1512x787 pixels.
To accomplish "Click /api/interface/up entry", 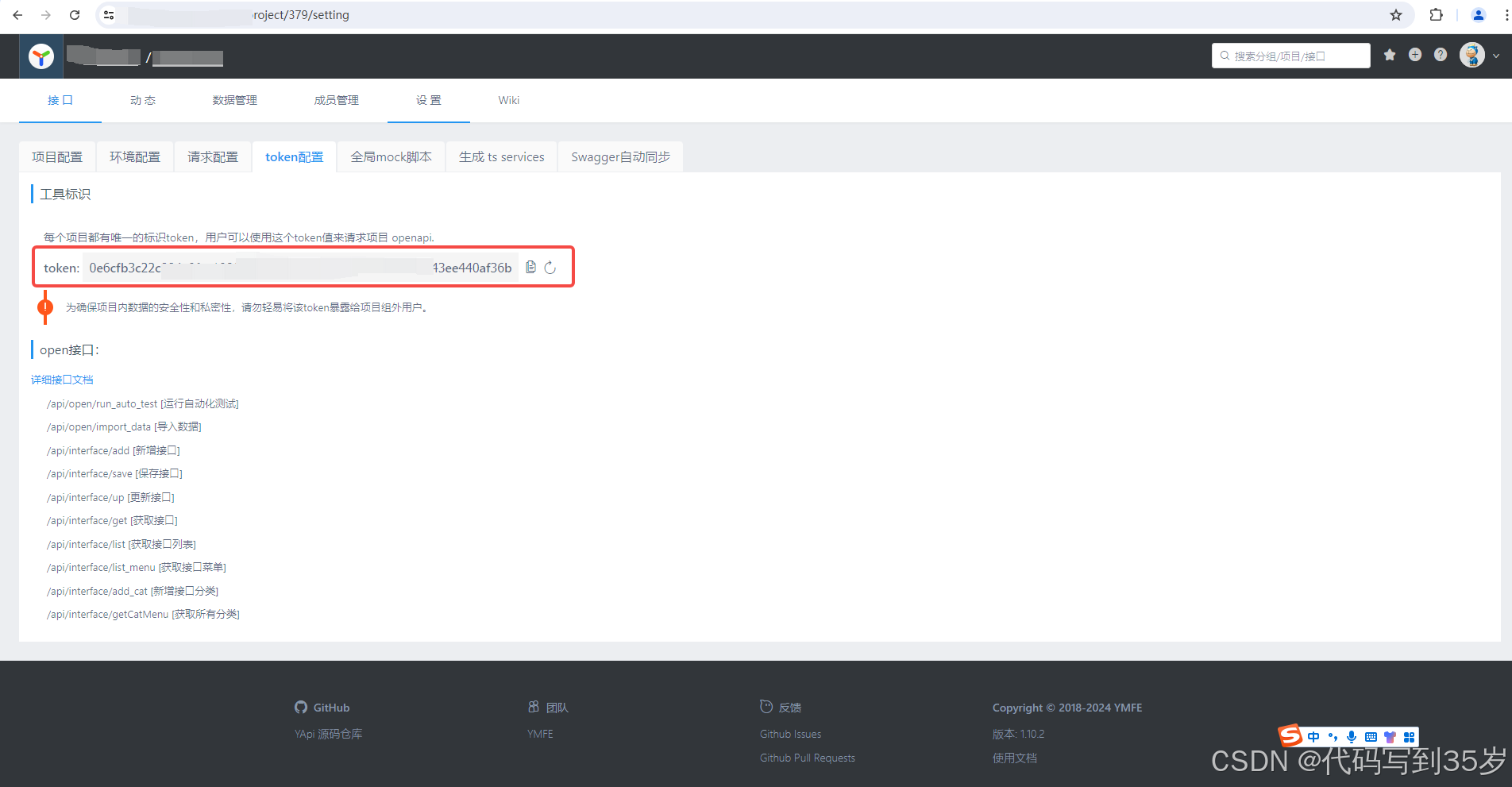I will click(x=111, y=497).
